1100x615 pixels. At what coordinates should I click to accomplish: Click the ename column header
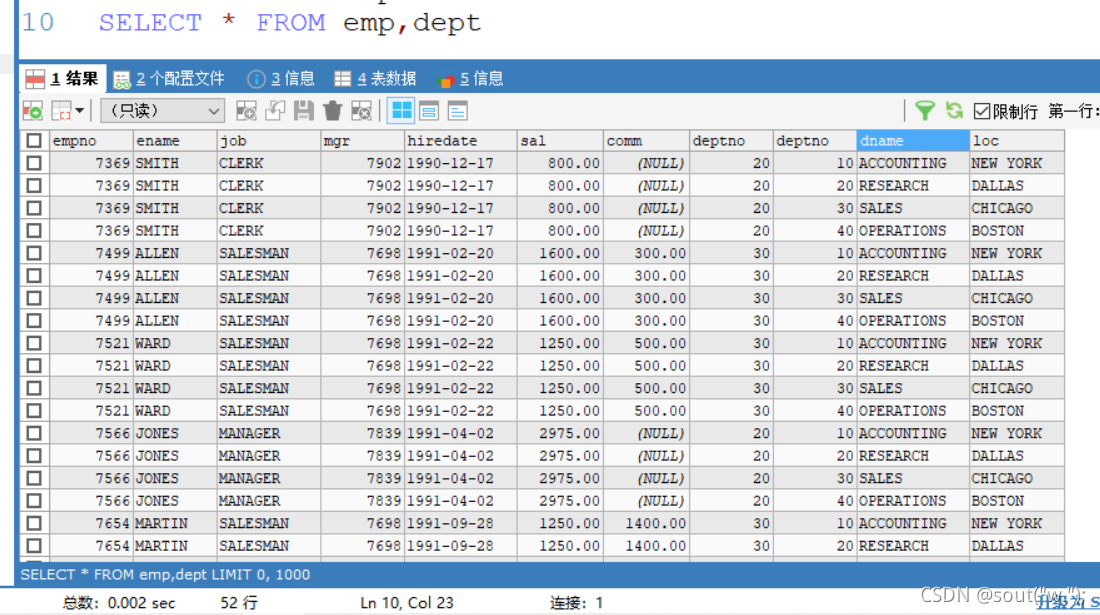pos(175,140)
